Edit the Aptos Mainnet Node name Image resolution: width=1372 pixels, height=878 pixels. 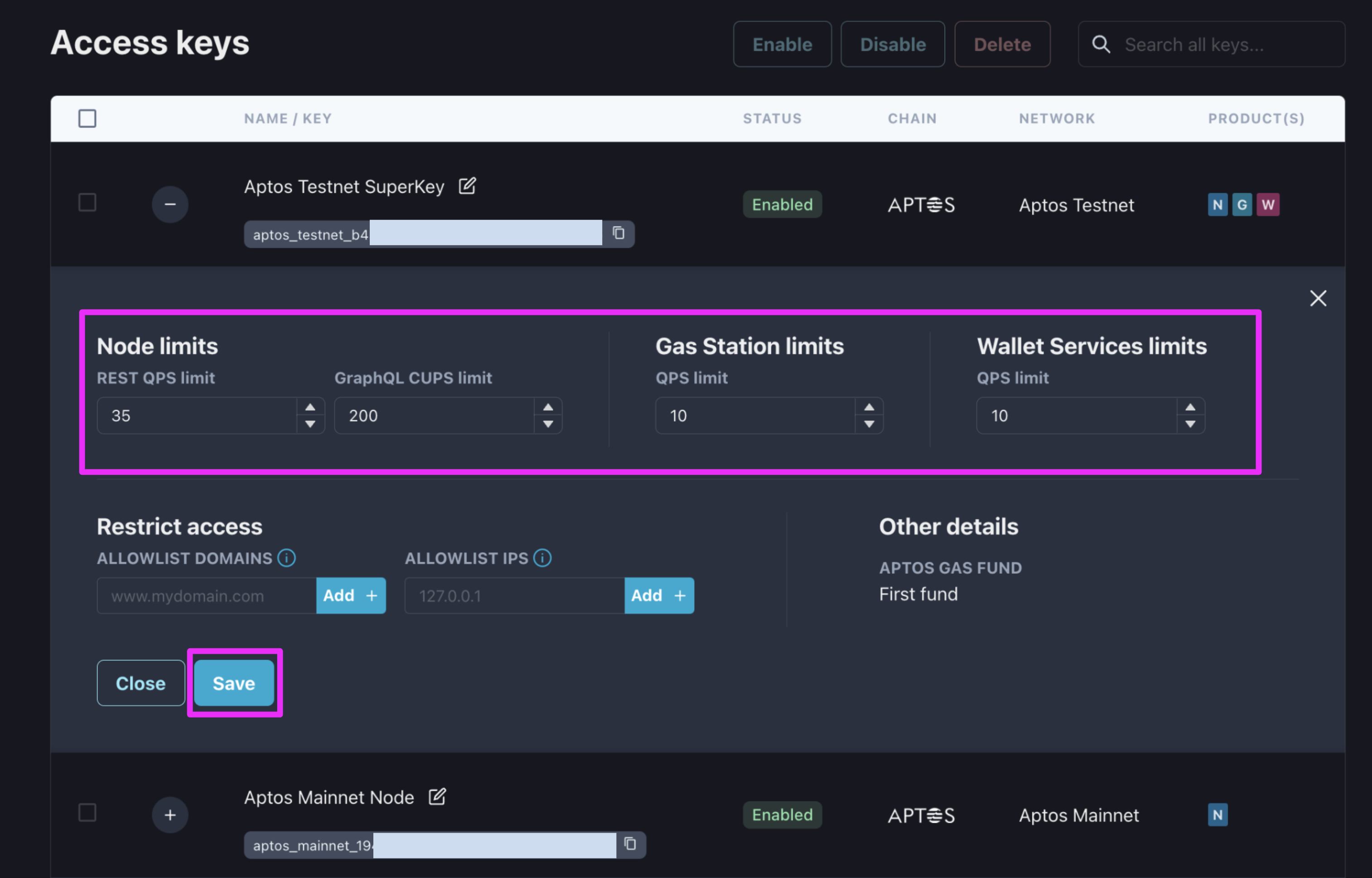437,796
